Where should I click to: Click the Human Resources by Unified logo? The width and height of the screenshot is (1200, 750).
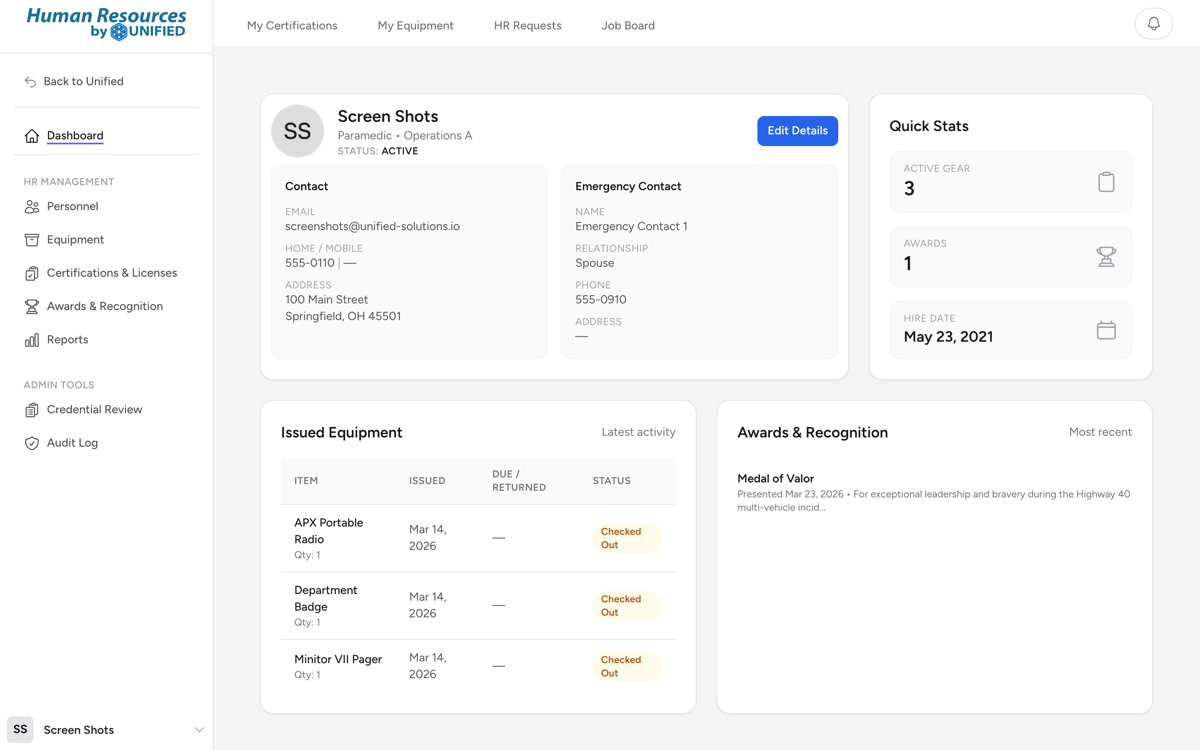point(106,24)
